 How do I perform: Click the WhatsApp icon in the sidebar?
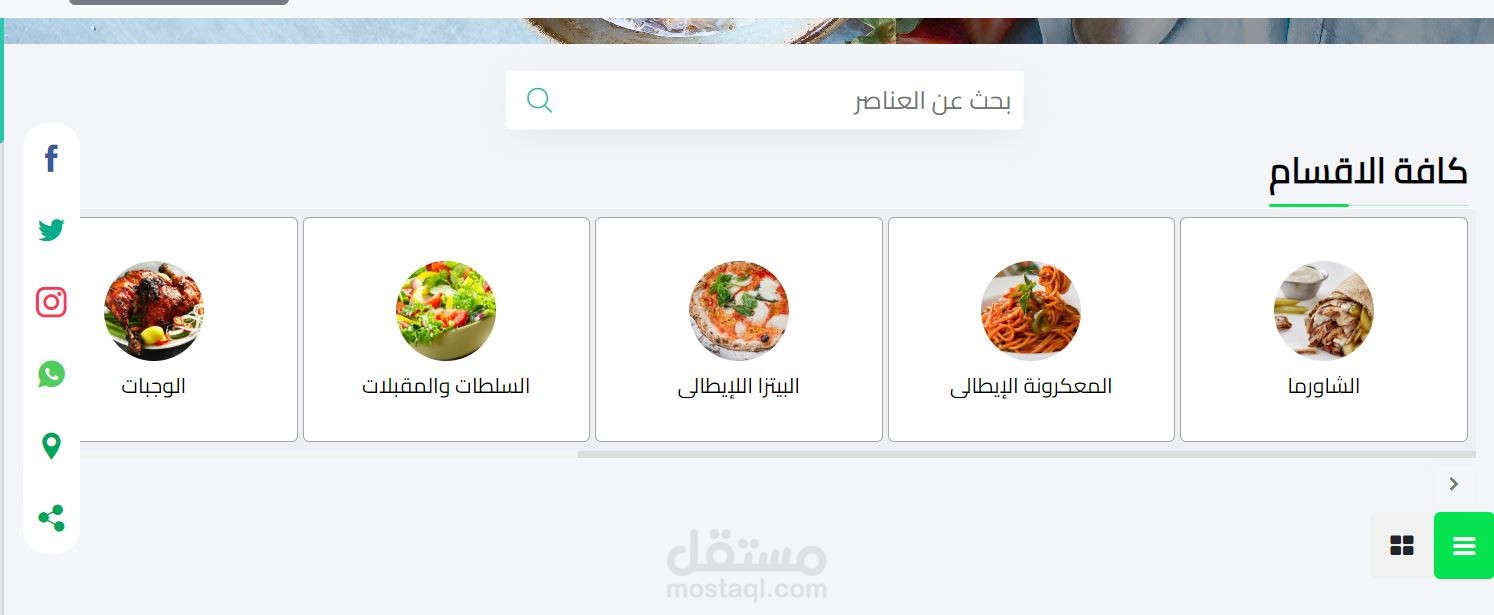[x=51, y=374]
